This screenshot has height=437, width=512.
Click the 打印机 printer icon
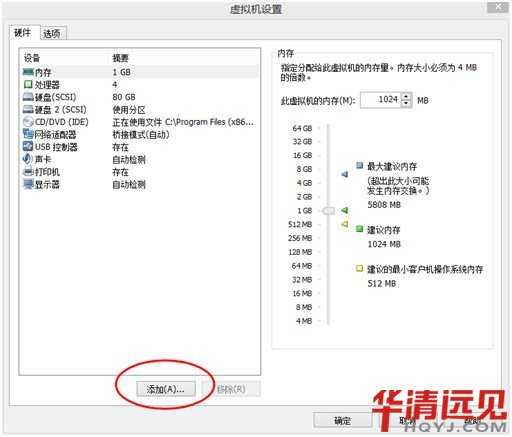pos(28,172)
